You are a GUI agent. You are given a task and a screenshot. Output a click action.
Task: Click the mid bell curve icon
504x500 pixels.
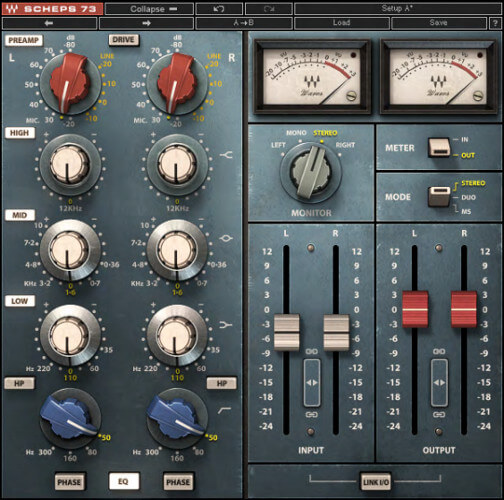tap(226, 238)
